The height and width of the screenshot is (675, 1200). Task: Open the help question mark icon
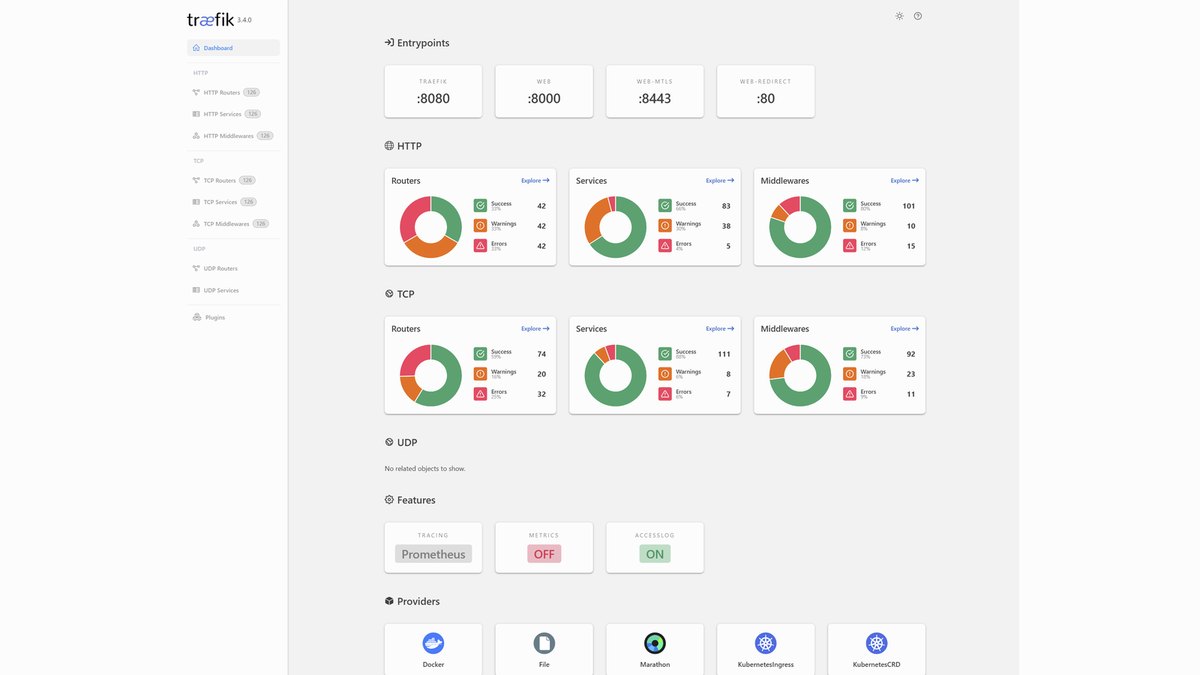click(918, 16)
